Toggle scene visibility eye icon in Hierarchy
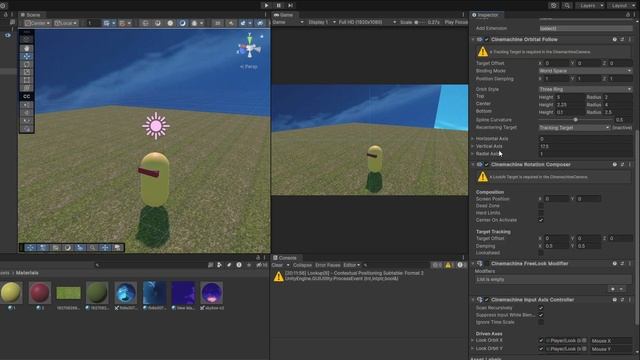This screenshot has width=640, height=360. (8, 36)
